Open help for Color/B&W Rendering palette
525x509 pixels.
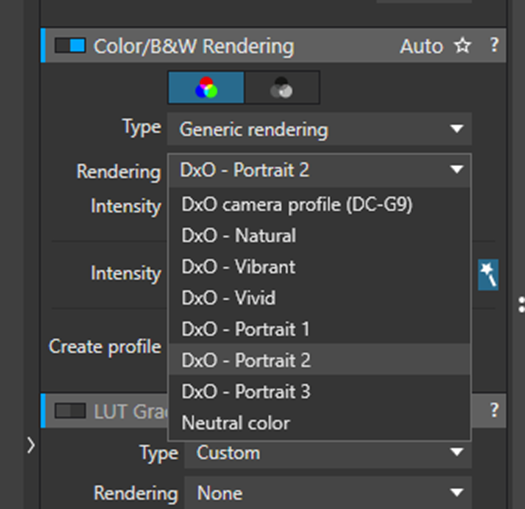click(x=494, y=45)
